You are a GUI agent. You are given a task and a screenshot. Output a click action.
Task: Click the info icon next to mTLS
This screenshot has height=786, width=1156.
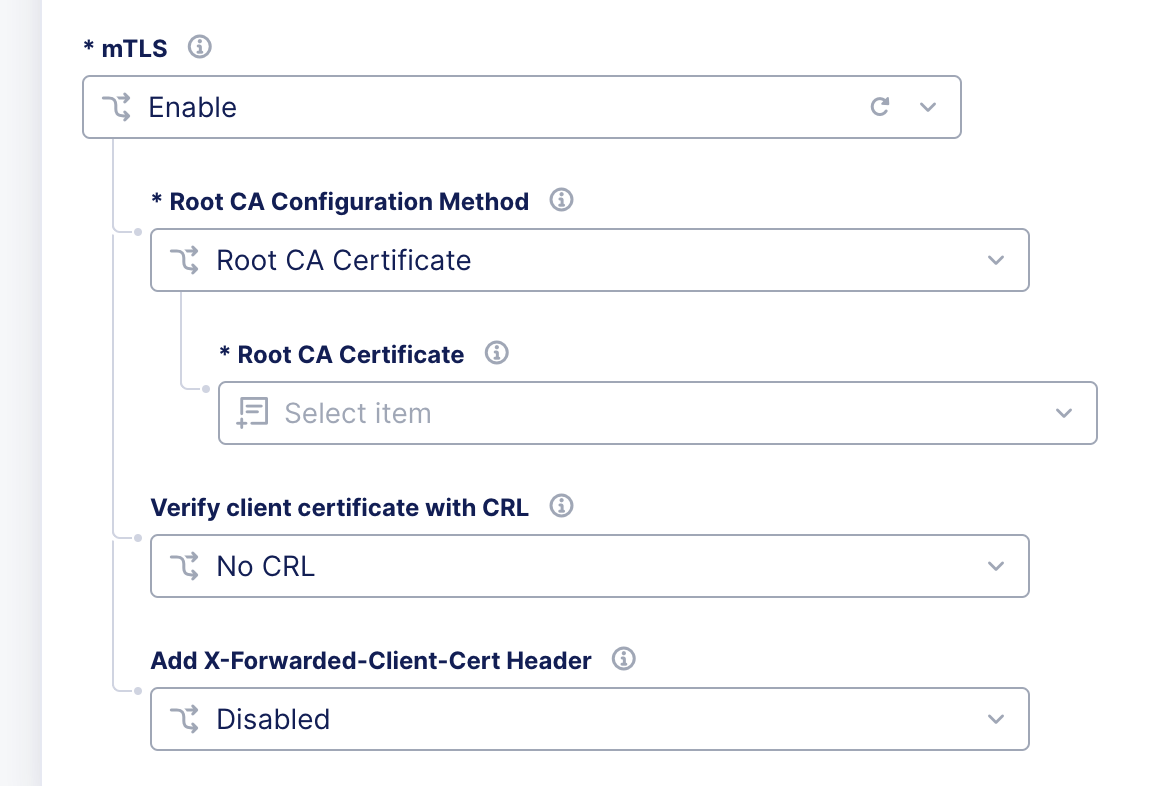pos(199,47)
